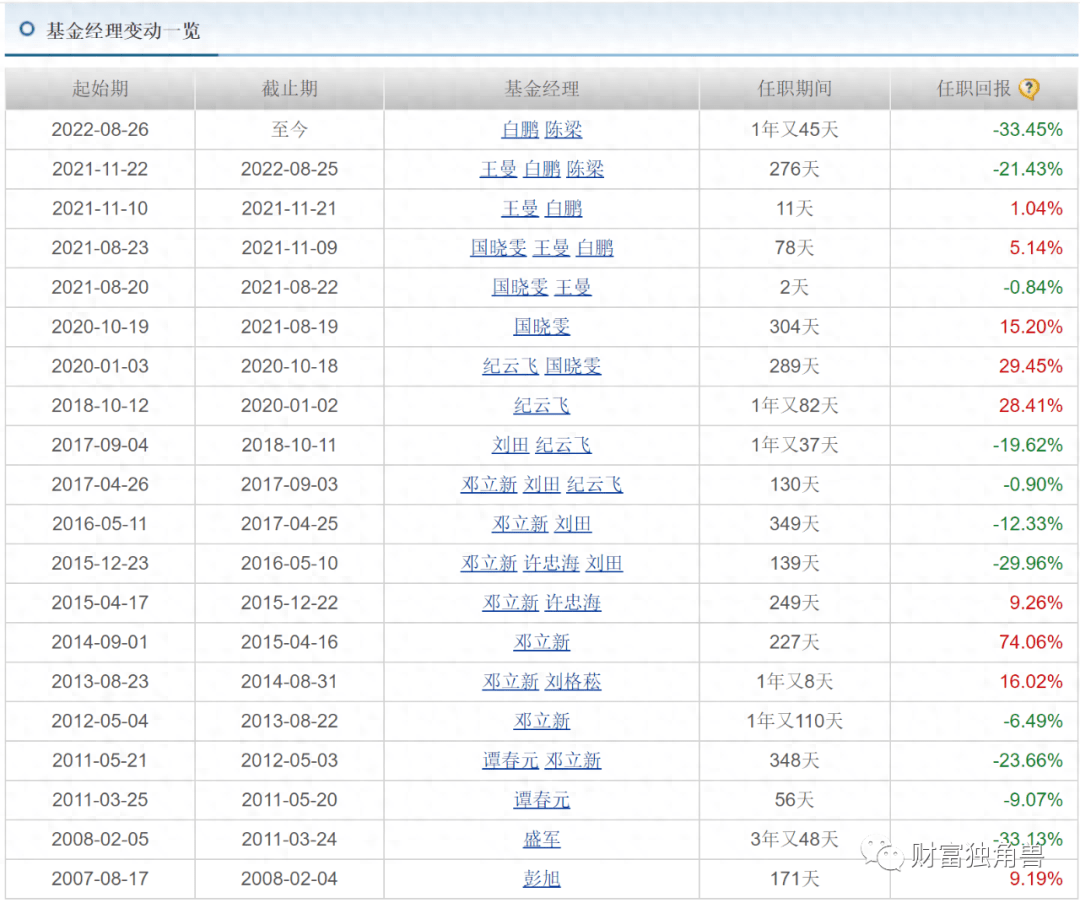Click the circle bullet icon before 基金经理变动一览
Viewport: 1080px width, 903px height.
click(x=27, y=30)
